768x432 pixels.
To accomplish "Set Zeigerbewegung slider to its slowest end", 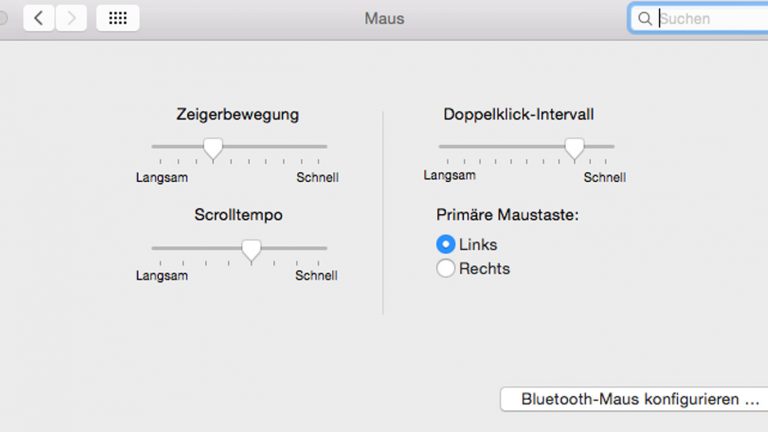I will click(x=153, y=147).
